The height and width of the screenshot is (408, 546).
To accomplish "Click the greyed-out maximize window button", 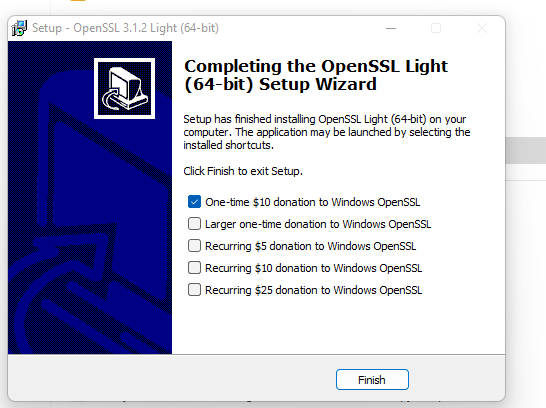I will tap(436, 28).
